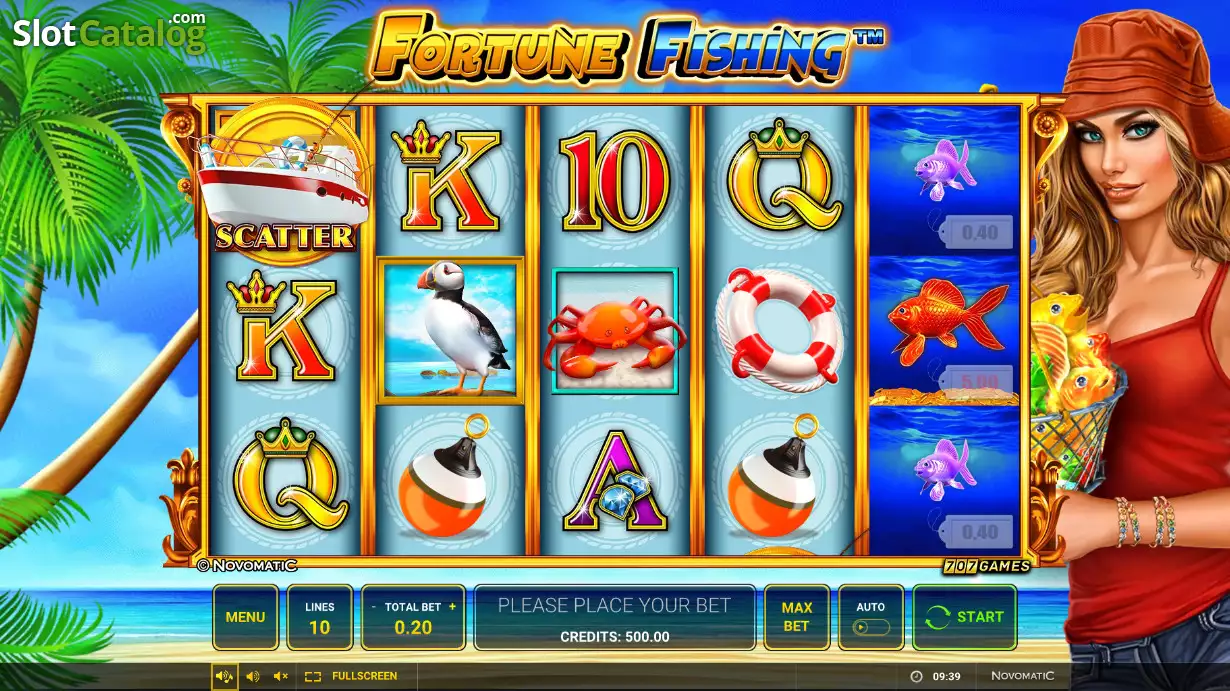
Task: Click the FULLSCREEN text label
Action: click(x=365, y=677)
